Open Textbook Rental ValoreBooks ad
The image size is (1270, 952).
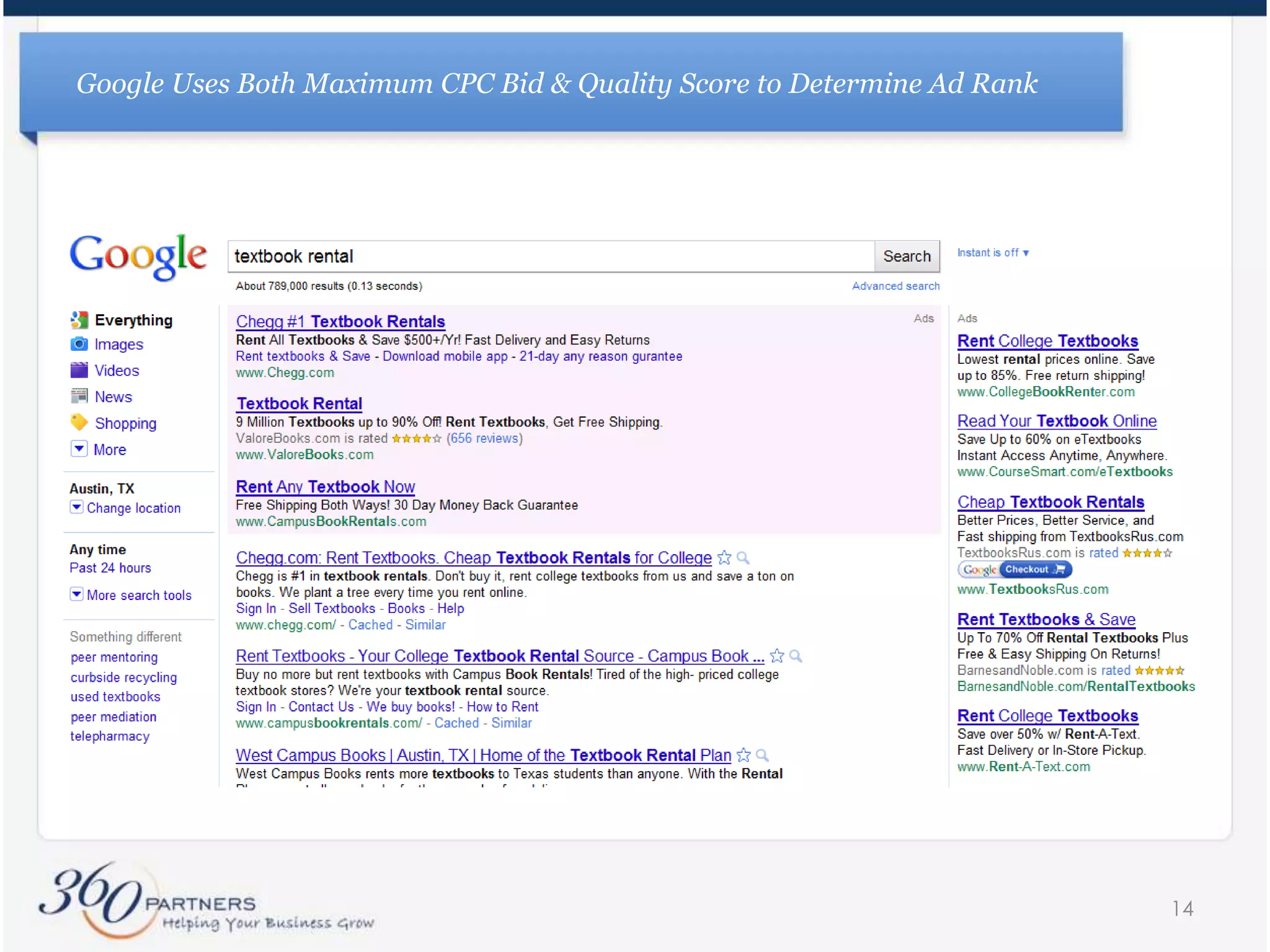299,403
